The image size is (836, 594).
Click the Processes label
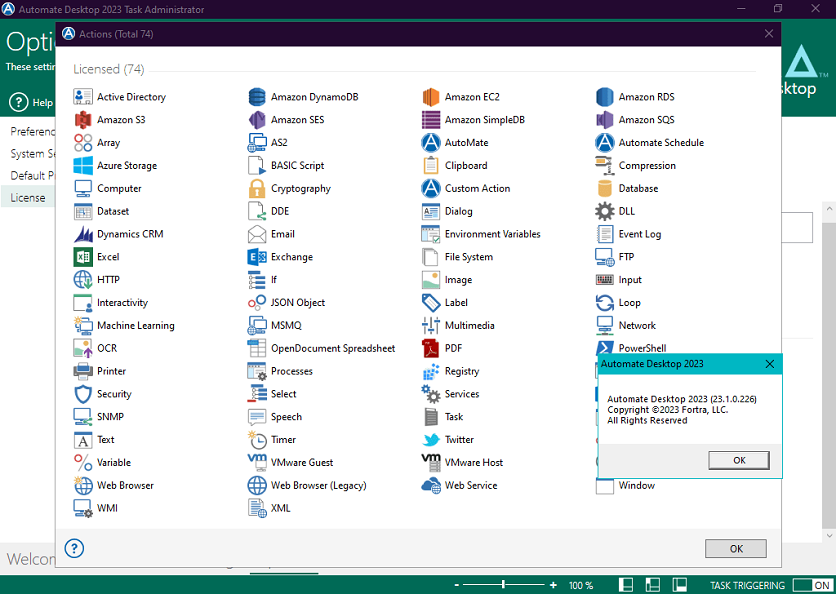[291, 371]
